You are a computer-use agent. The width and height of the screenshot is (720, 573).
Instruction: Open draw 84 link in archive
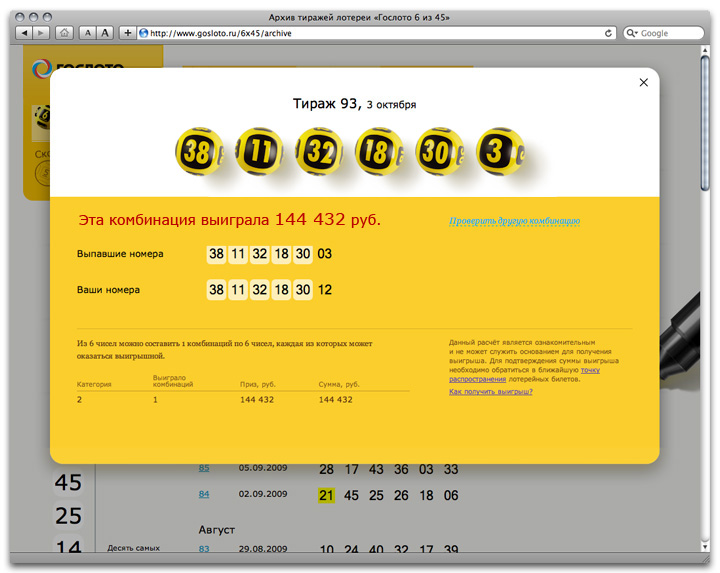click(204, 494)
